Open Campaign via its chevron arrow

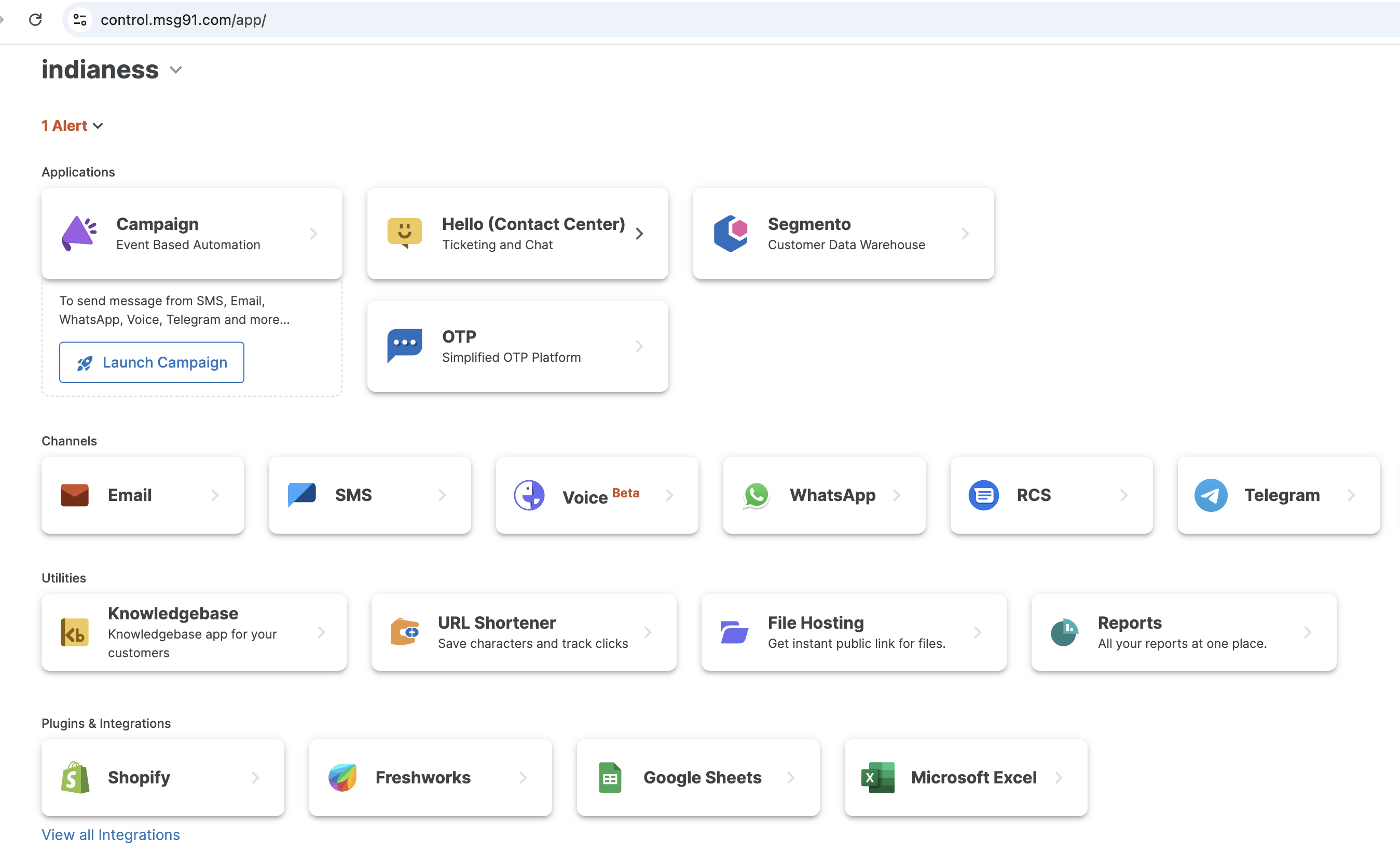pos(313,234)
